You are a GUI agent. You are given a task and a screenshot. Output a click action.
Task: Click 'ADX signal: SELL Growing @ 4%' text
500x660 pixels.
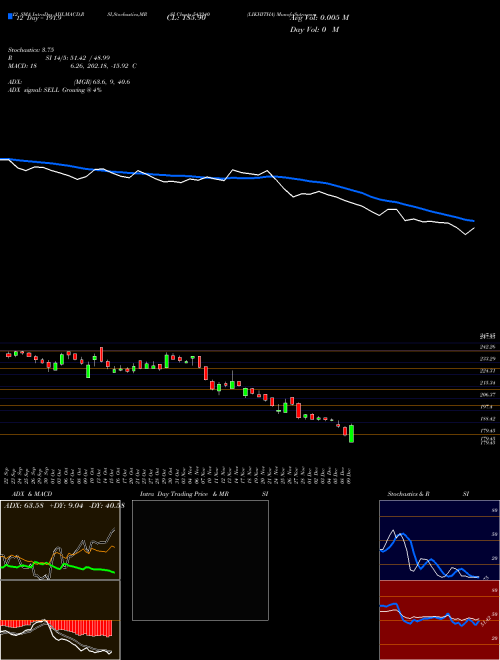pos(55,90)
